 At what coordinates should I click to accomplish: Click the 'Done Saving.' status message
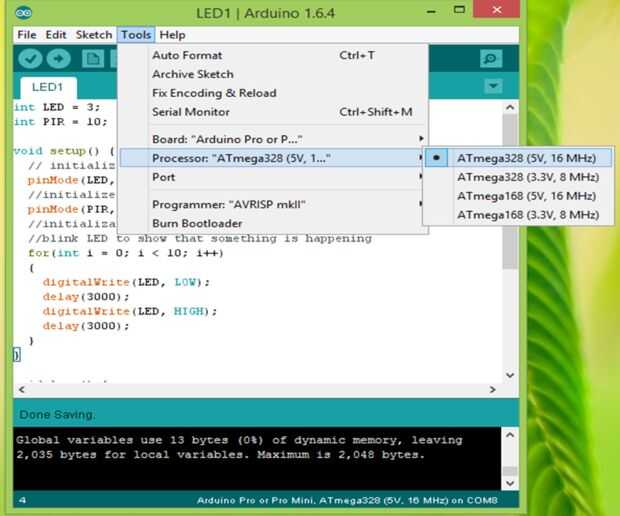coord(57,415)
